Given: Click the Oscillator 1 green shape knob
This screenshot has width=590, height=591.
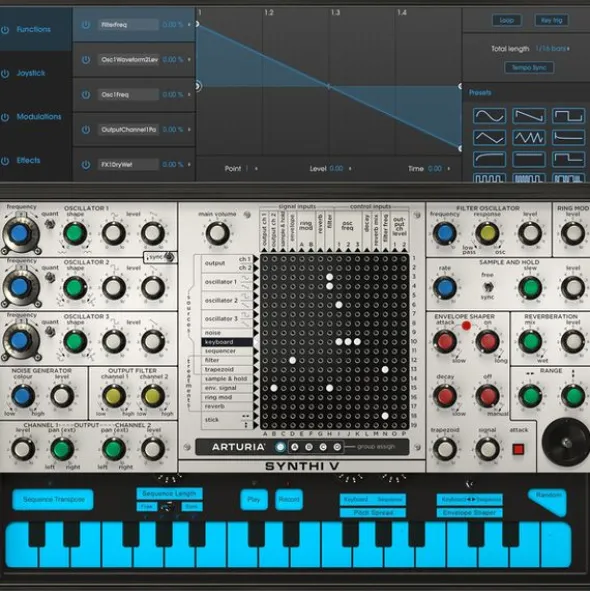Looking at the screenshot, I should tap(75, 234).
